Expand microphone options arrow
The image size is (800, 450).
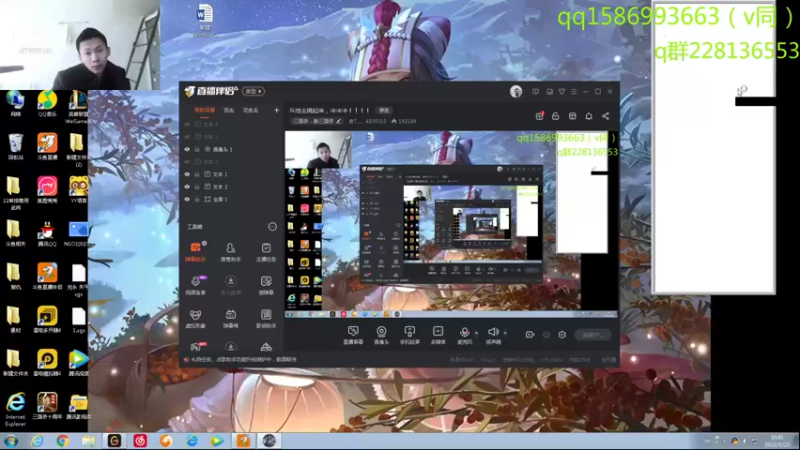point(477,333)
